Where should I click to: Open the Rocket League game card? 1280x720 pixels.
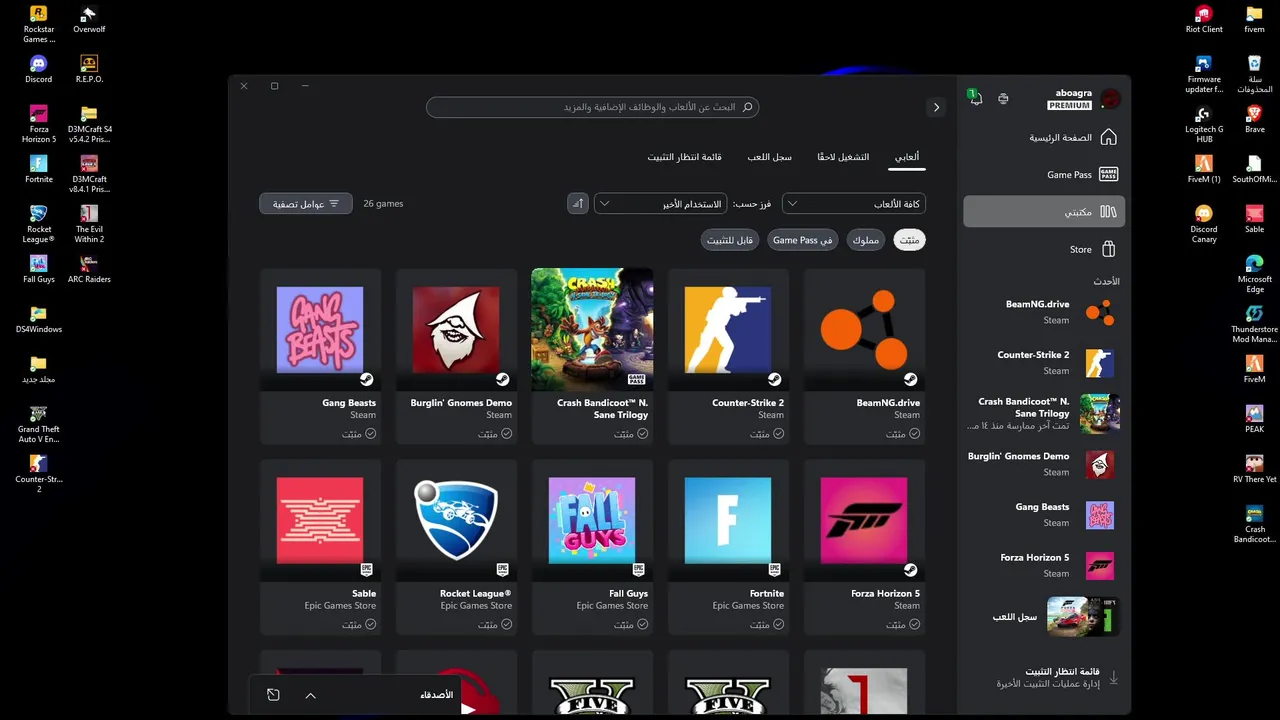pyautogui.click(x=456, y=547)
